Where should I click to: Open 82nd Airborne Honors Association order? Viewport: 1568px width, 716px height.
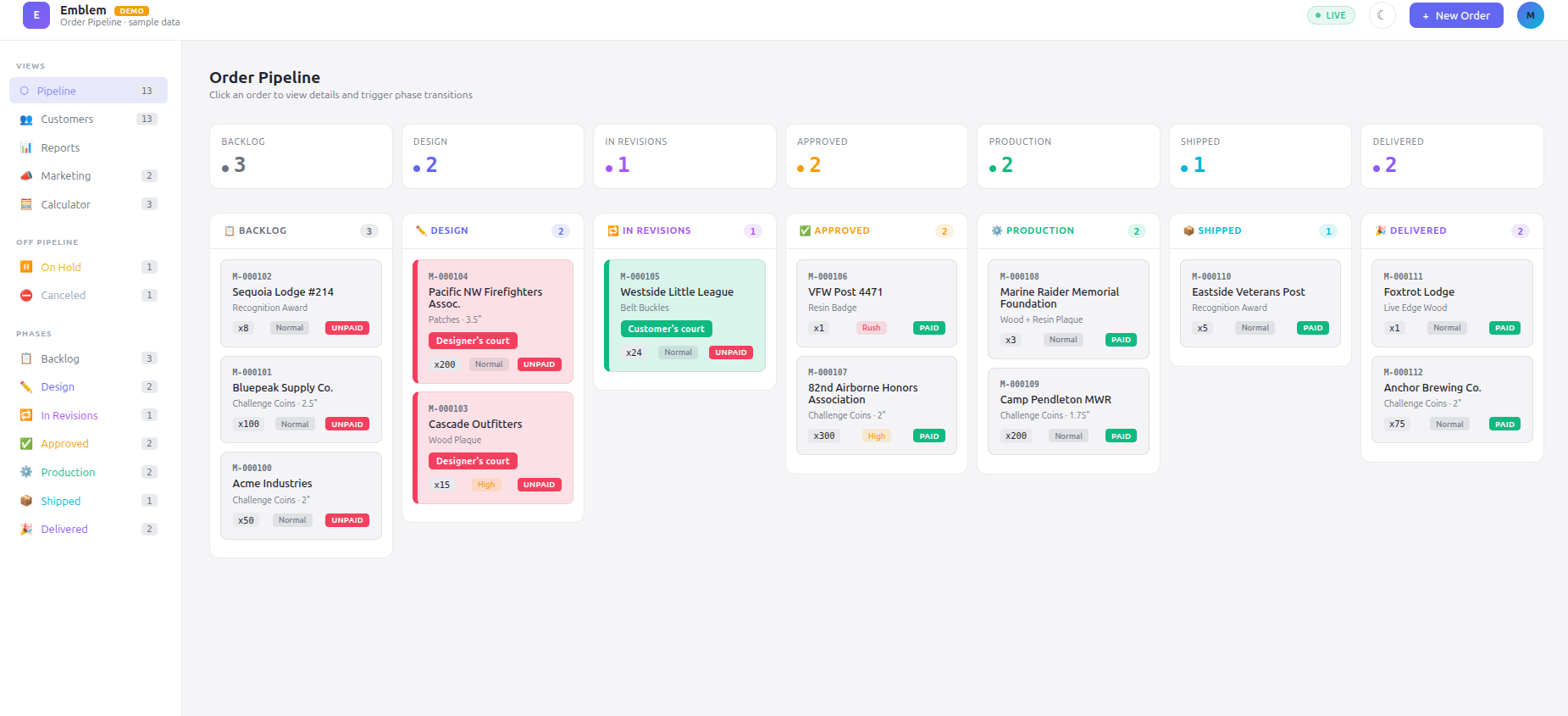pos(877,406)
